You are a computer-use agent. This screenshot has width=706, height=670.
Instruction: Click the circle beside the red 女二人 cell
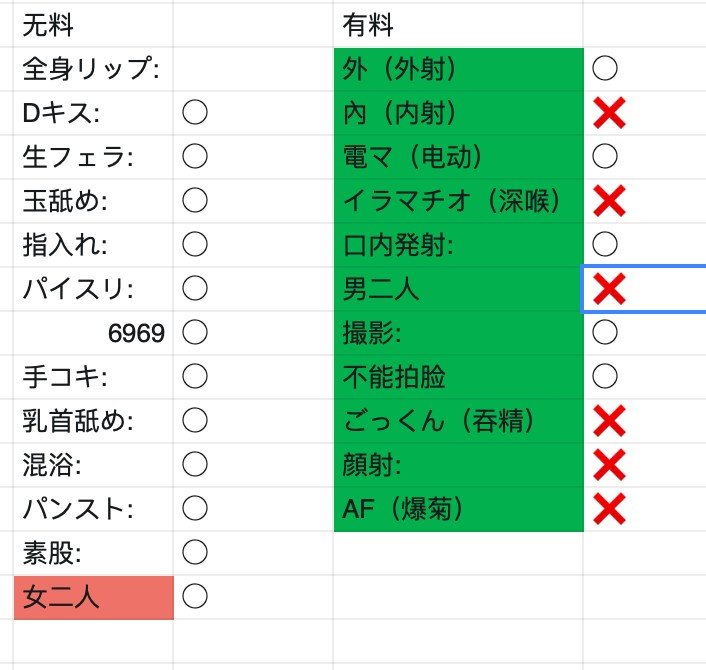point(195,597)
